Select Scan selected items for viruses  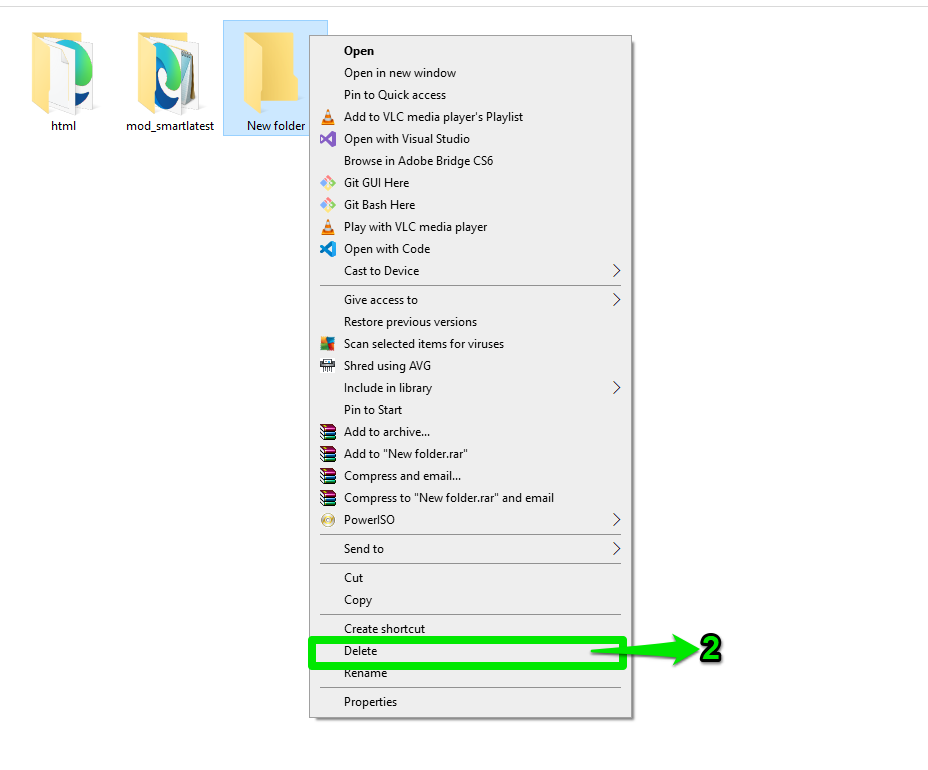point(471,344)
